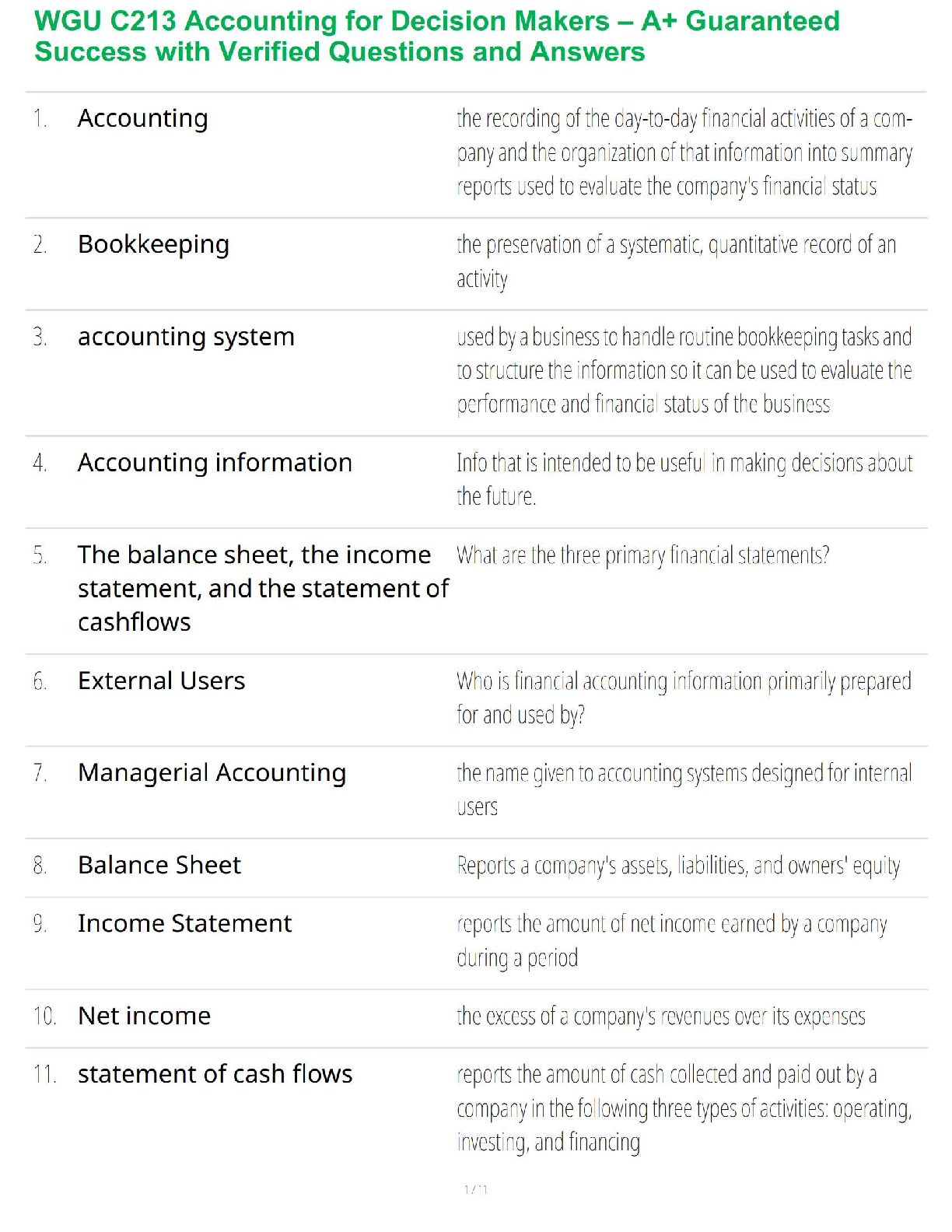Select the "External Users" term
Screen dimensions: 952x1232
click(x=161, y=681)
